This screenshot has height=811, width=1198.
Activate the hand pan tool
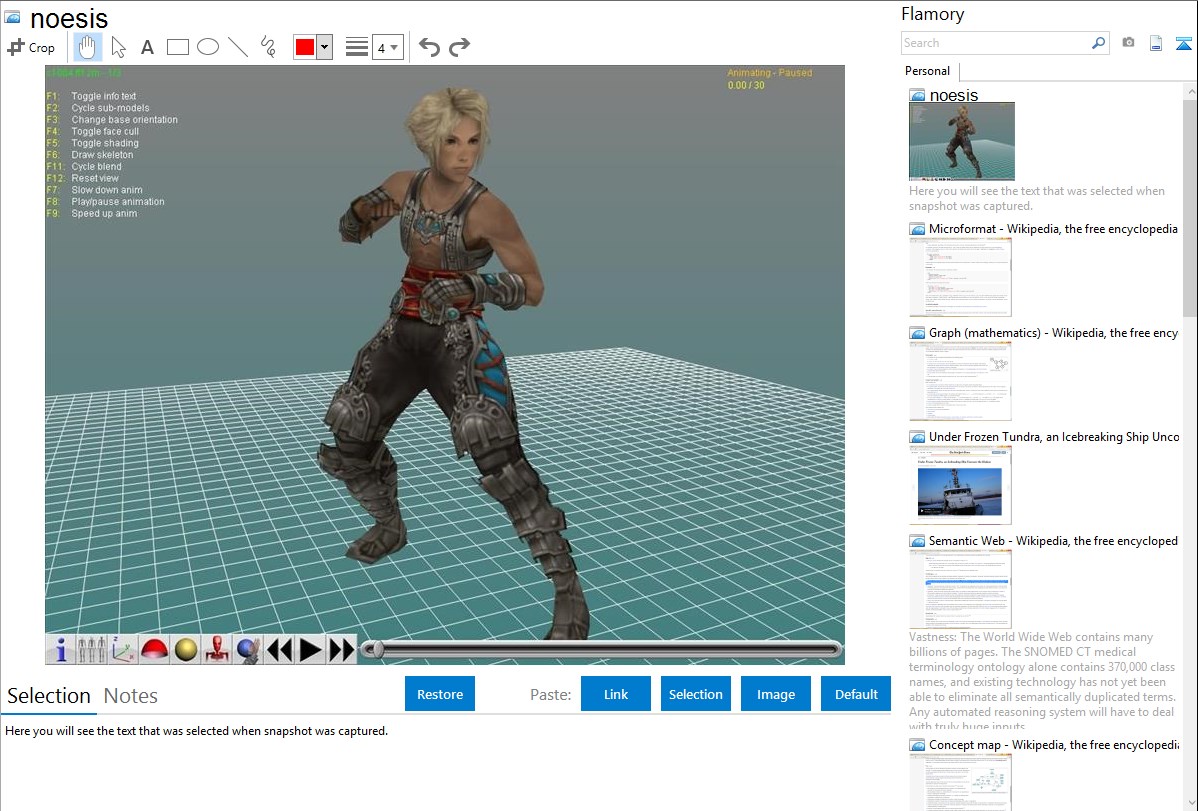87,47
